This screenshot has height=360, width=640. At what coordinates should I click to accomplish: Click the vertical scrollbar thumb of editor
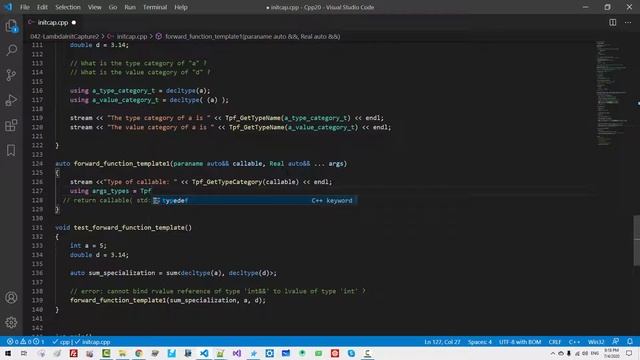tap(636, 241)
